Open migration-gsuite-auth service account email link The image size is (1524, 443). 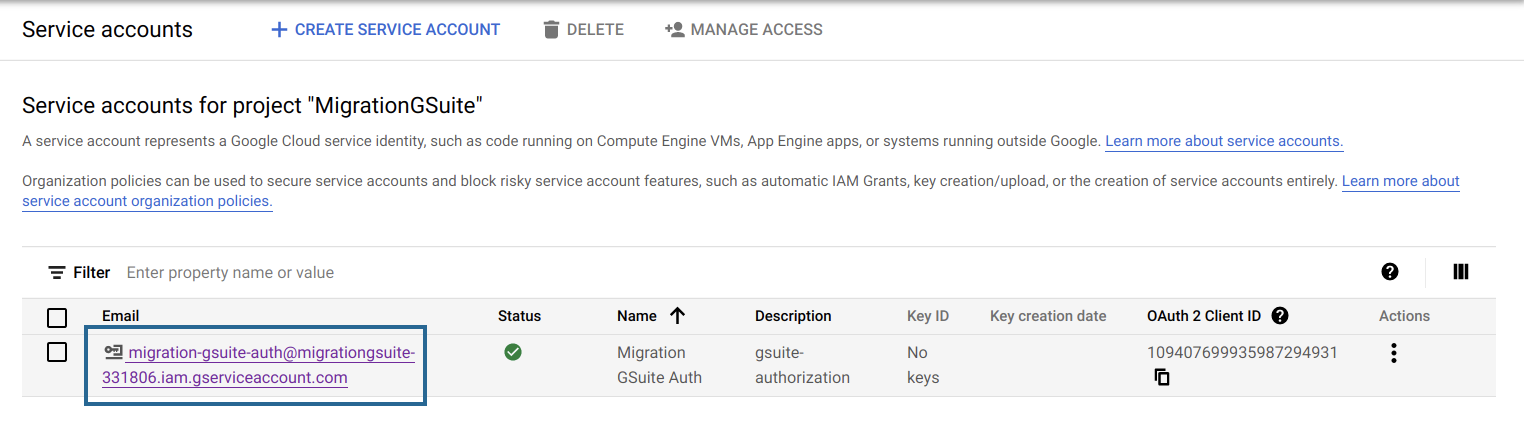(258, 365)
